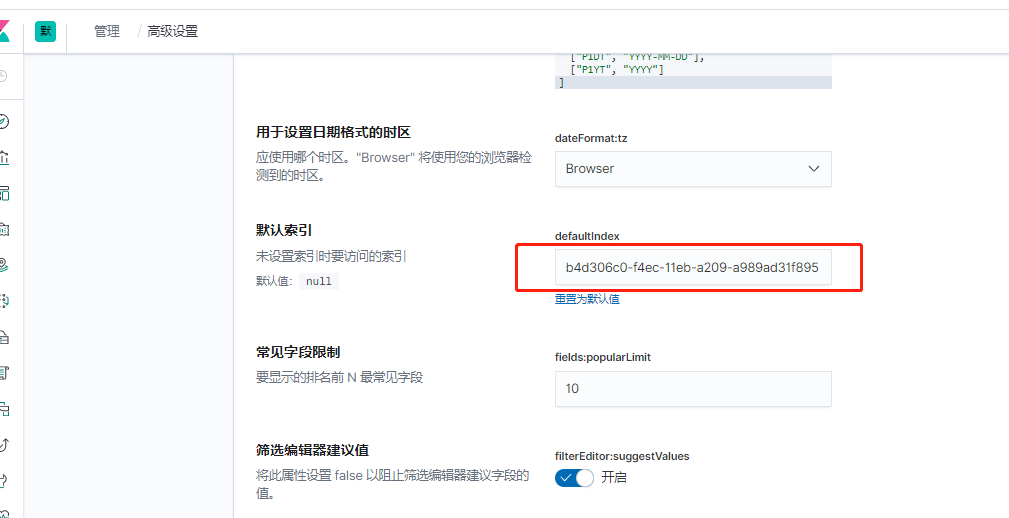Click the Kibana logo
Viewport: 1009px width, 518px height.
point(5,32)
